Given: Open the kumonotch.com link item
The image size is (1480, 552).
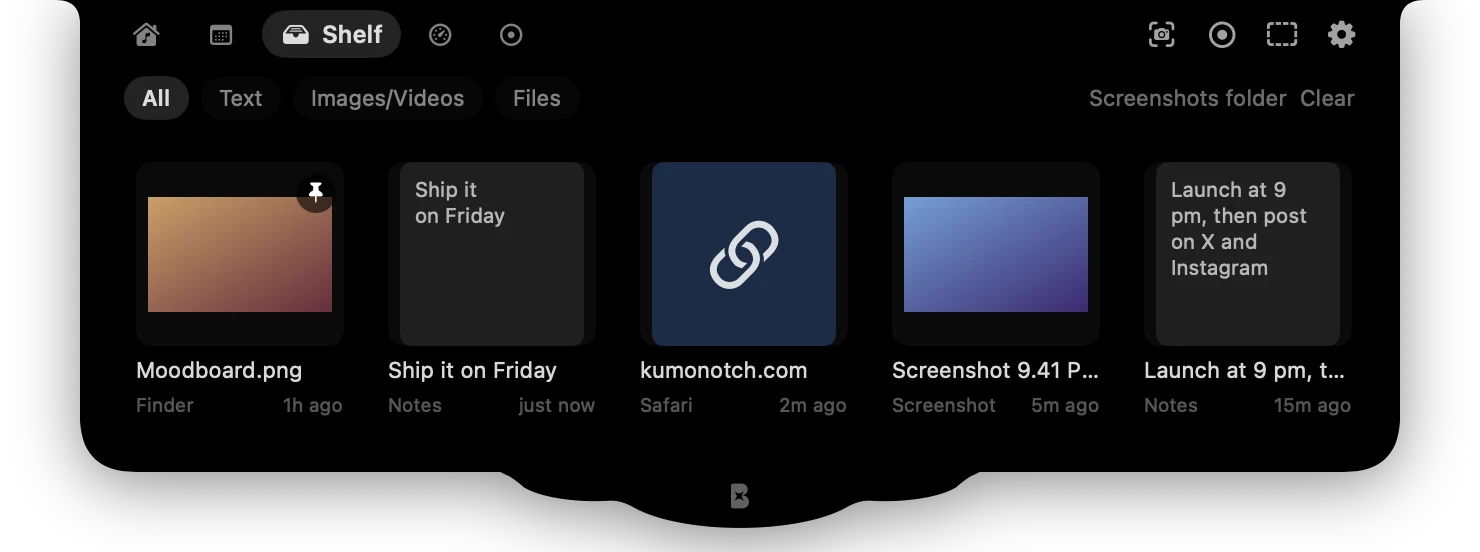Looking at the screenshot, I should point(744,254).
